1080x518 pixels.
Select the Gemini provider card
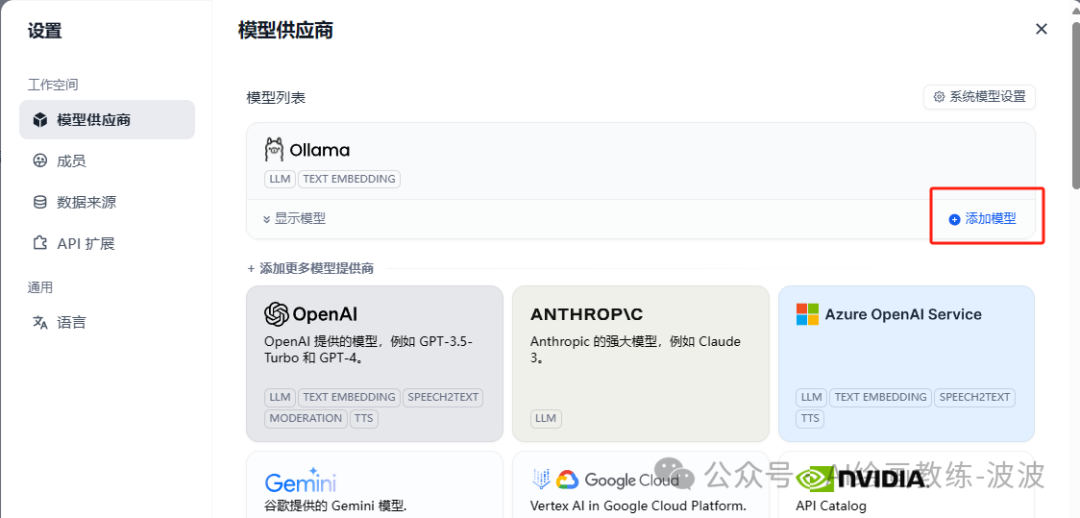click(x=375, y=484)
